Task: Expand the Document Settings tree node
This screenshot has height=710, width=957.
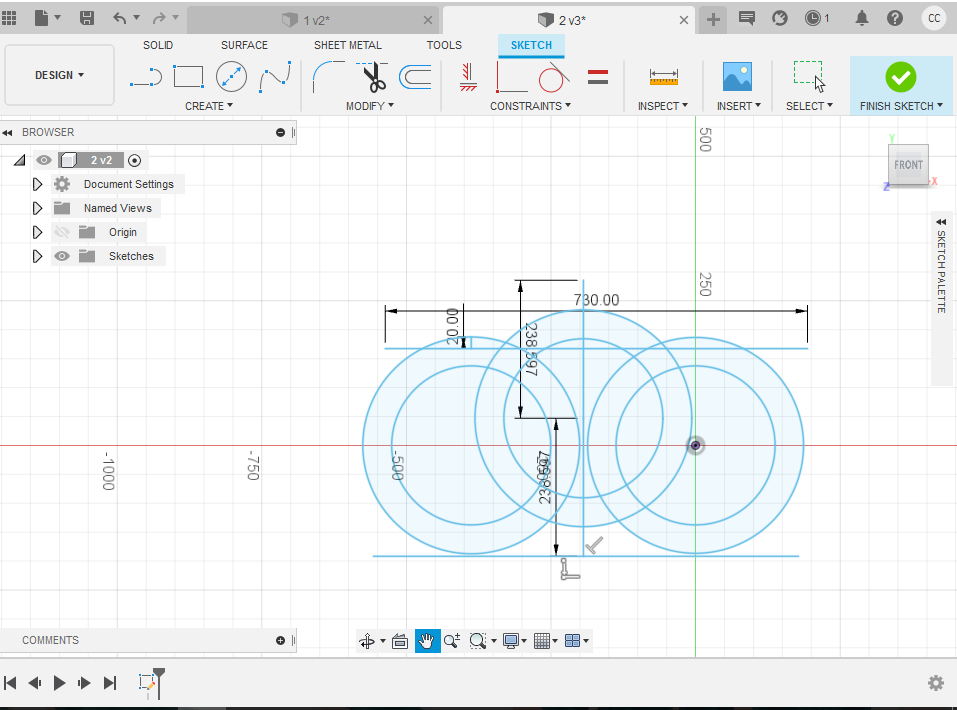Action: [x=38, y=184]
